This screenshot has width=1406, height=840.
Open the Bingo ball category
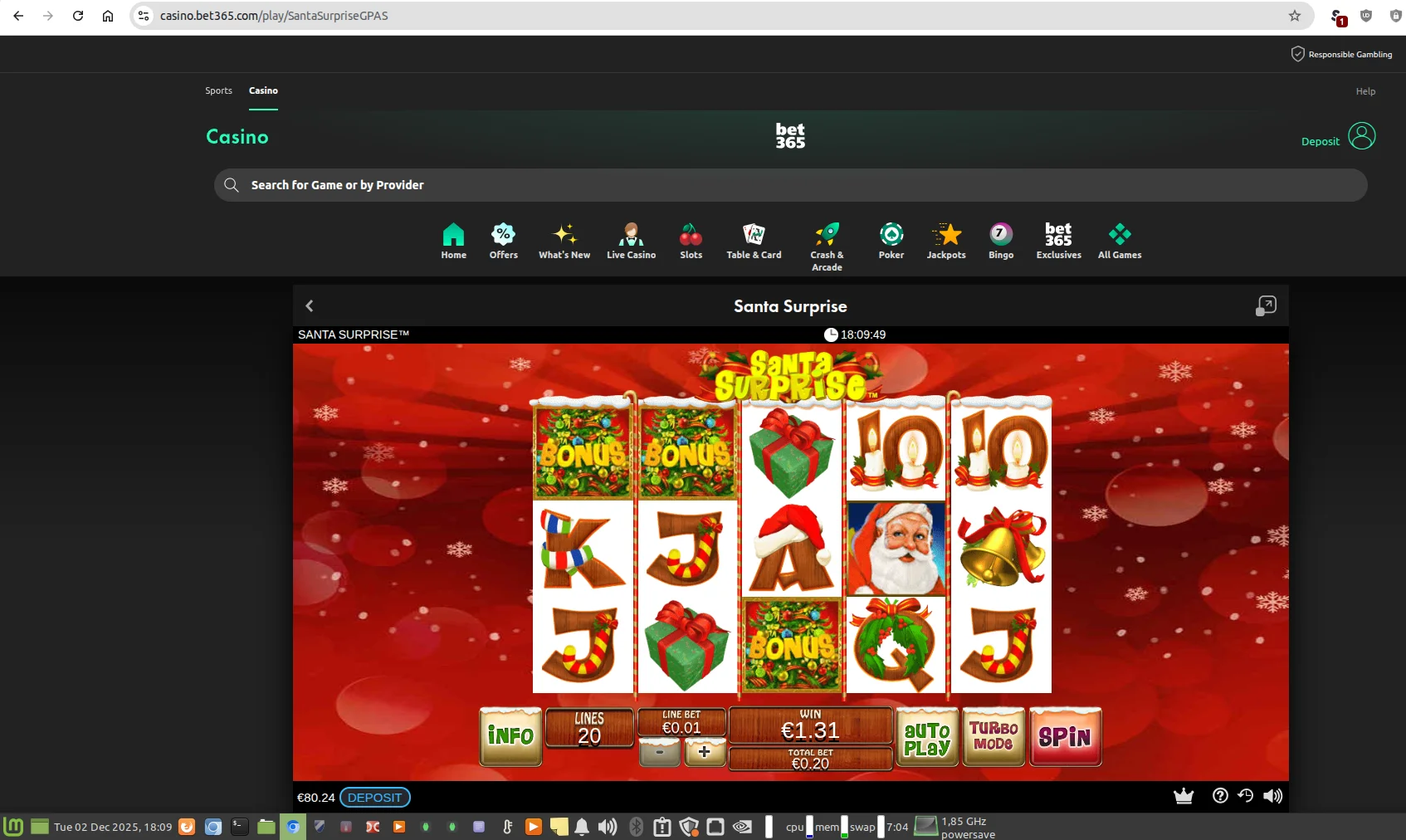pos(1001,242)
